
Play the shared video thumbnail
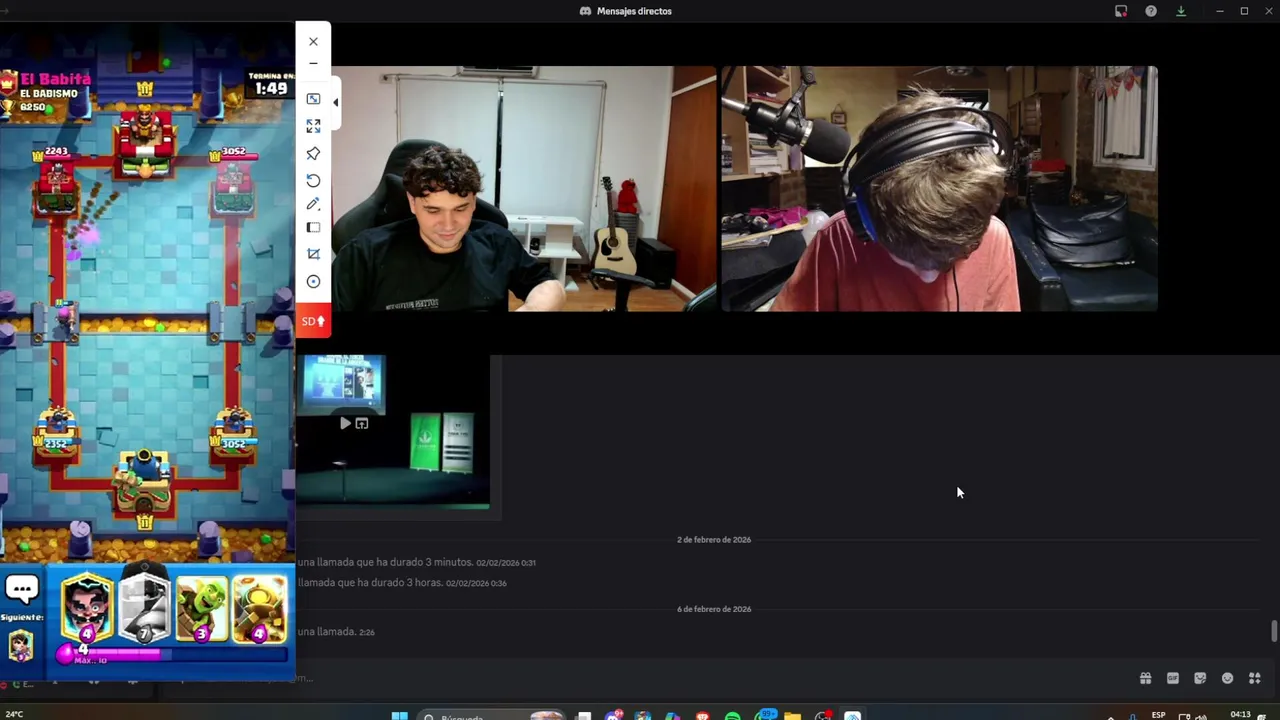345,423
